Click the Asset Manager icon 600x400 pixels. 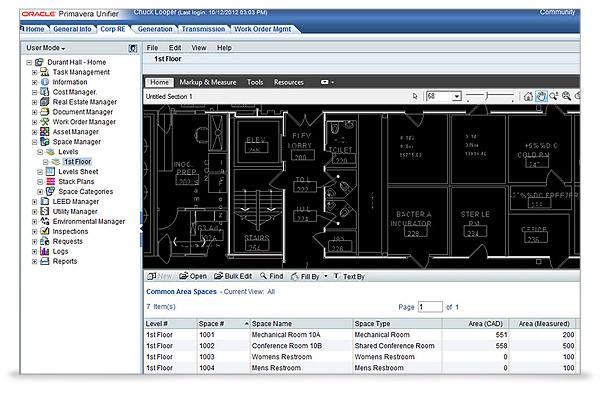[45, 132]
